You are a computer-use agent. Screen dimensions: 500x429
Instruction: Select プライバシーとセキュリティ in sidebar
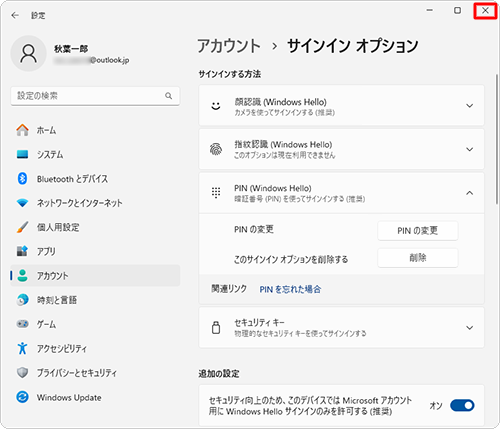pos(95,373)
